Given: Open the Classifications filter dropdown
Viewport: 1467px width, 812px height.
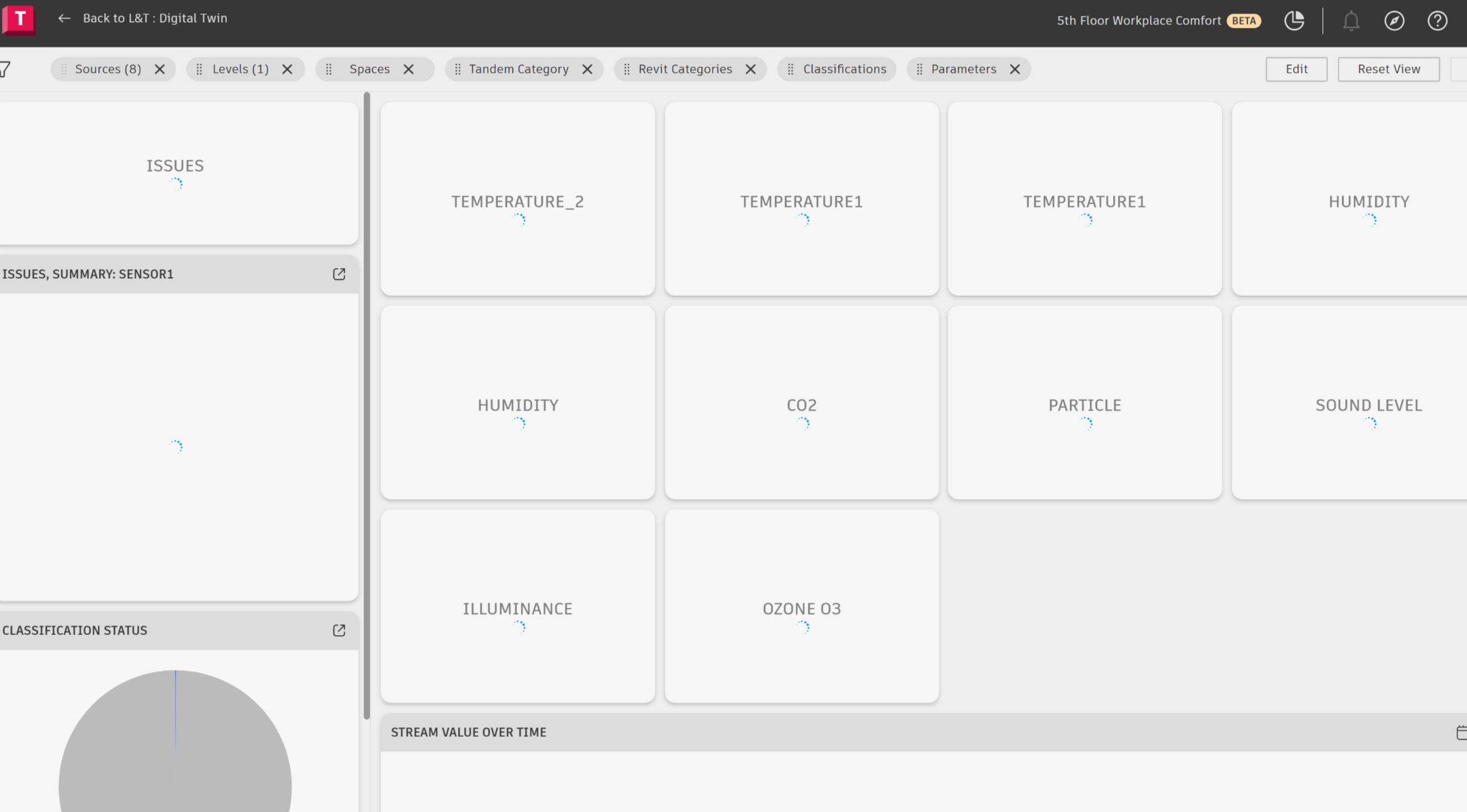Looking at the screenshot, I should [844, 69].
